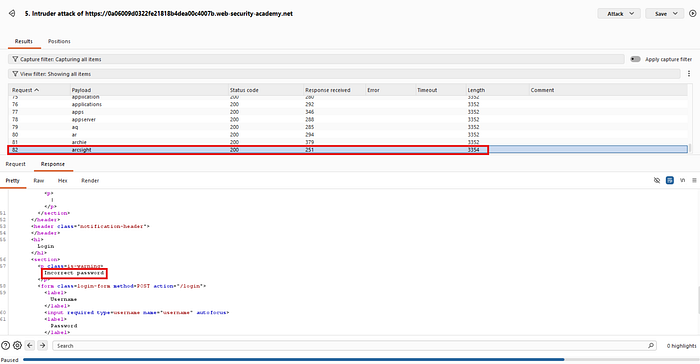Toggle the blue pretty-print formatting icon
Image resolution: width=700 pixels, height=364 pixels.
pyautogui.click(x=670, y=180)
